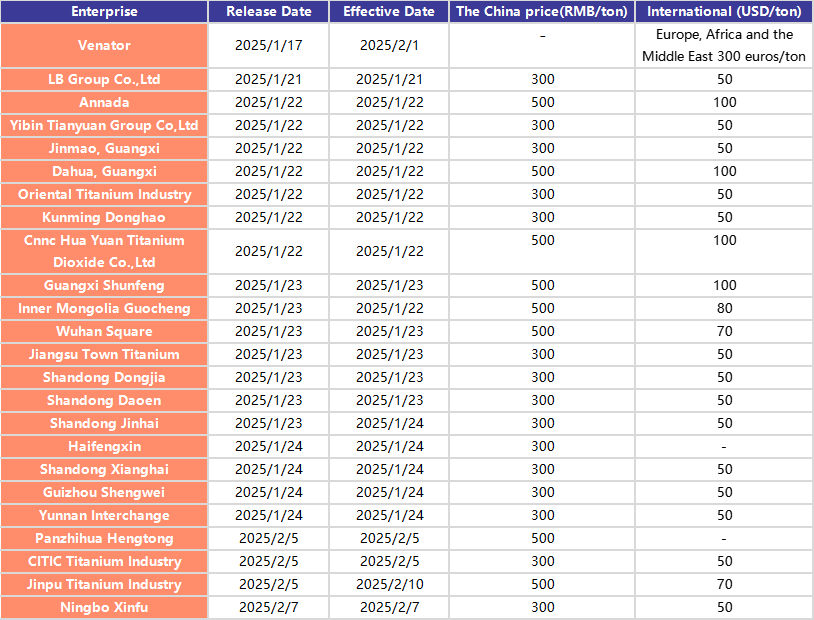The width and height of the screenshot is (814, 620).
Task: Select the Jinmao, Guangxi cell
Action: (x=104, y=149)
